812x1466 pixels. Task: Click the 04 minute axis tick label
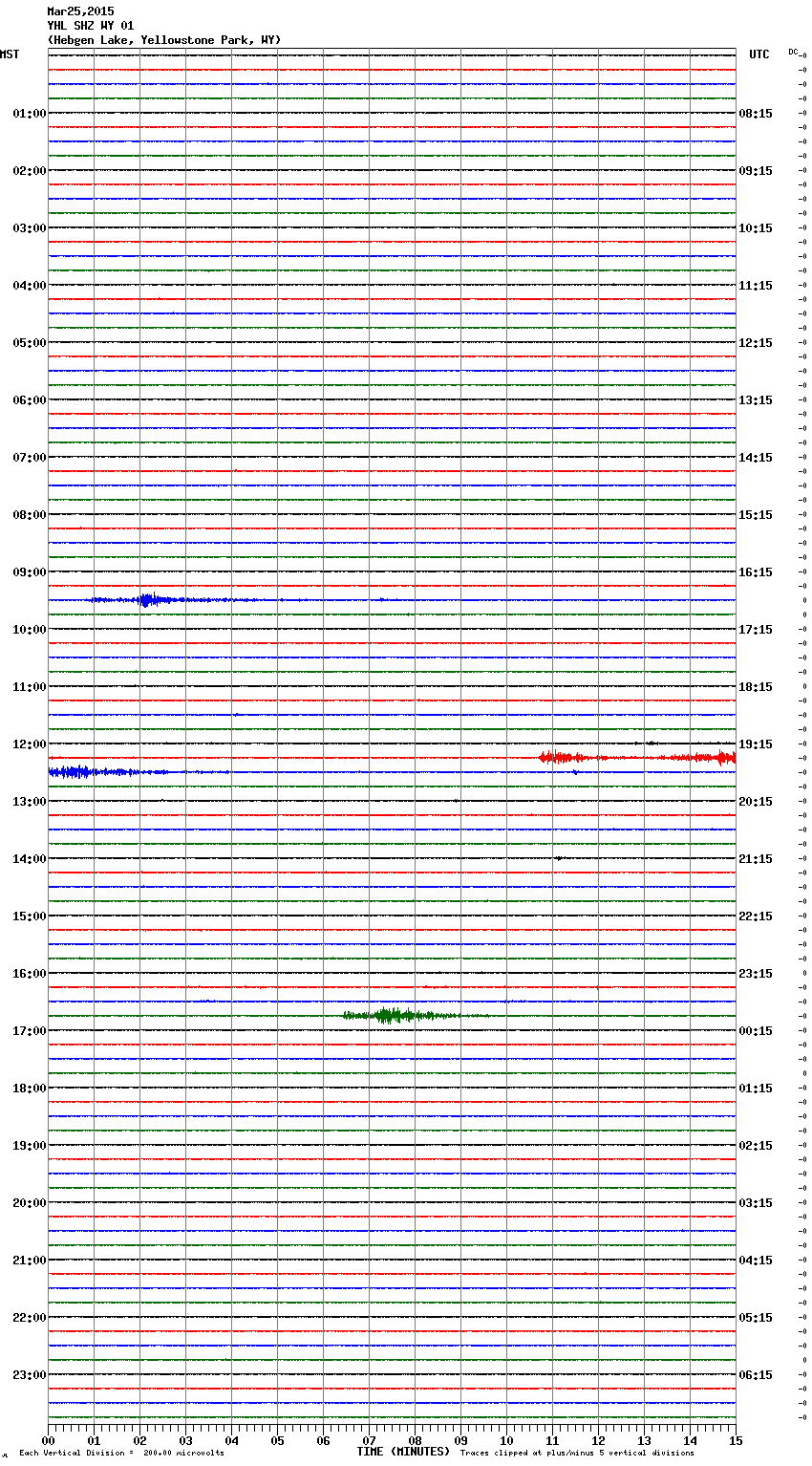[231, 1441]
